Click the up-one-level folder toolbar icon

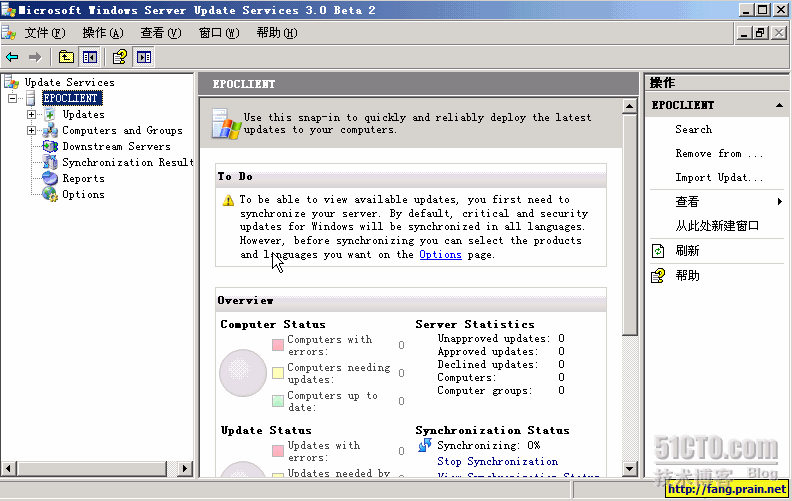coord(66,57)
